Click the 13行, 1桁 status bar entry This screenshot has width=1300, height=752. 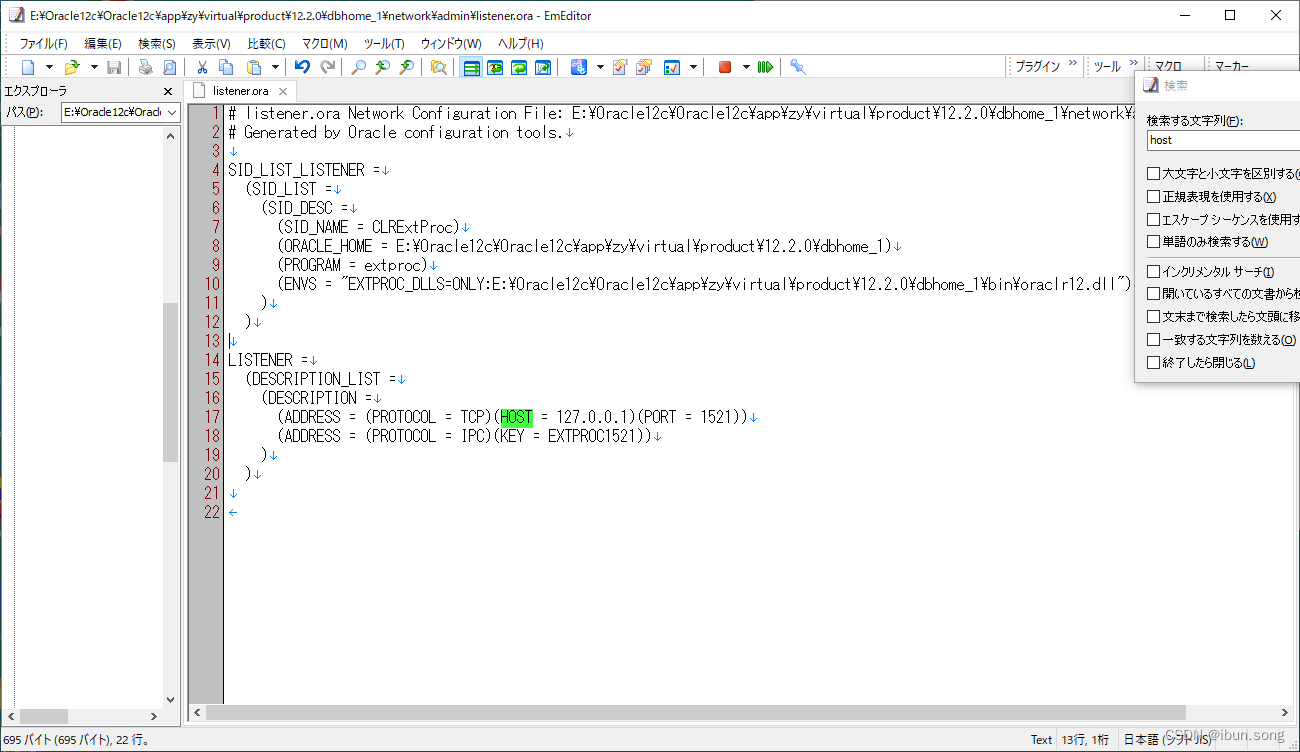point(1086,740)
